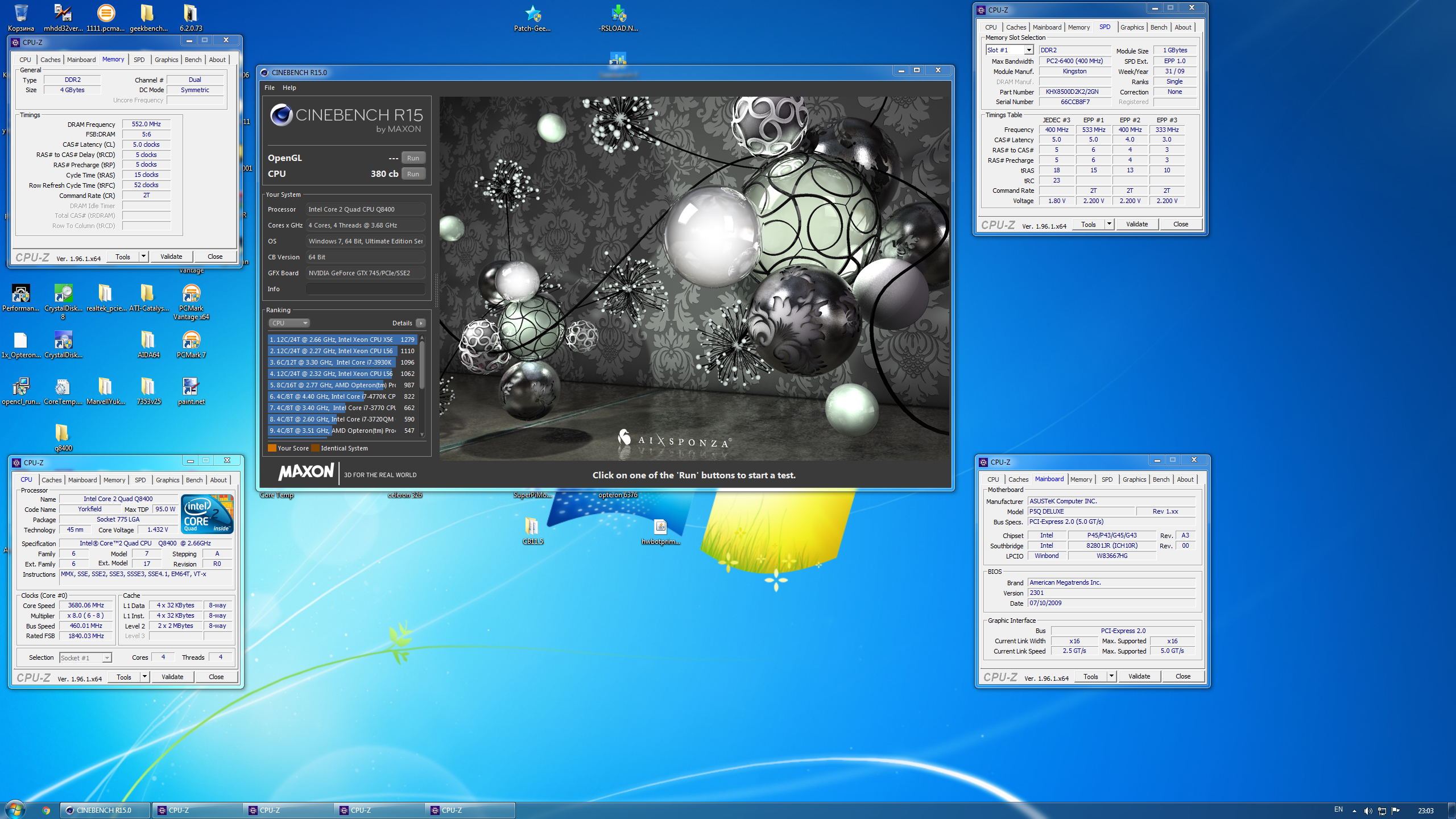Open the Patch-Gee desktop icon
The image size is (1456, 819).
click(532, 18)
